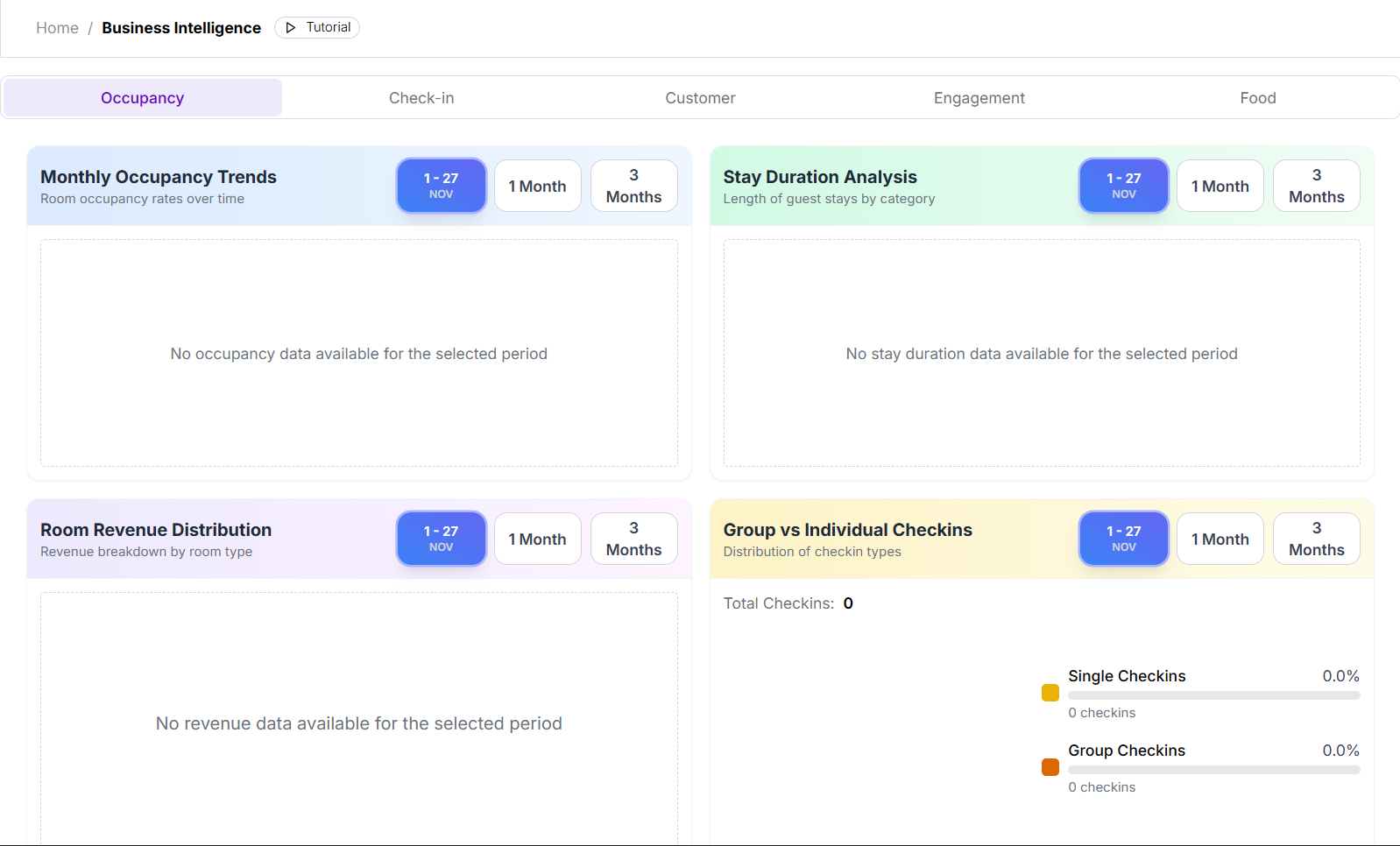
Task: Set Stay Duration Analysis to 3 Months
Action: (1316, 186)
